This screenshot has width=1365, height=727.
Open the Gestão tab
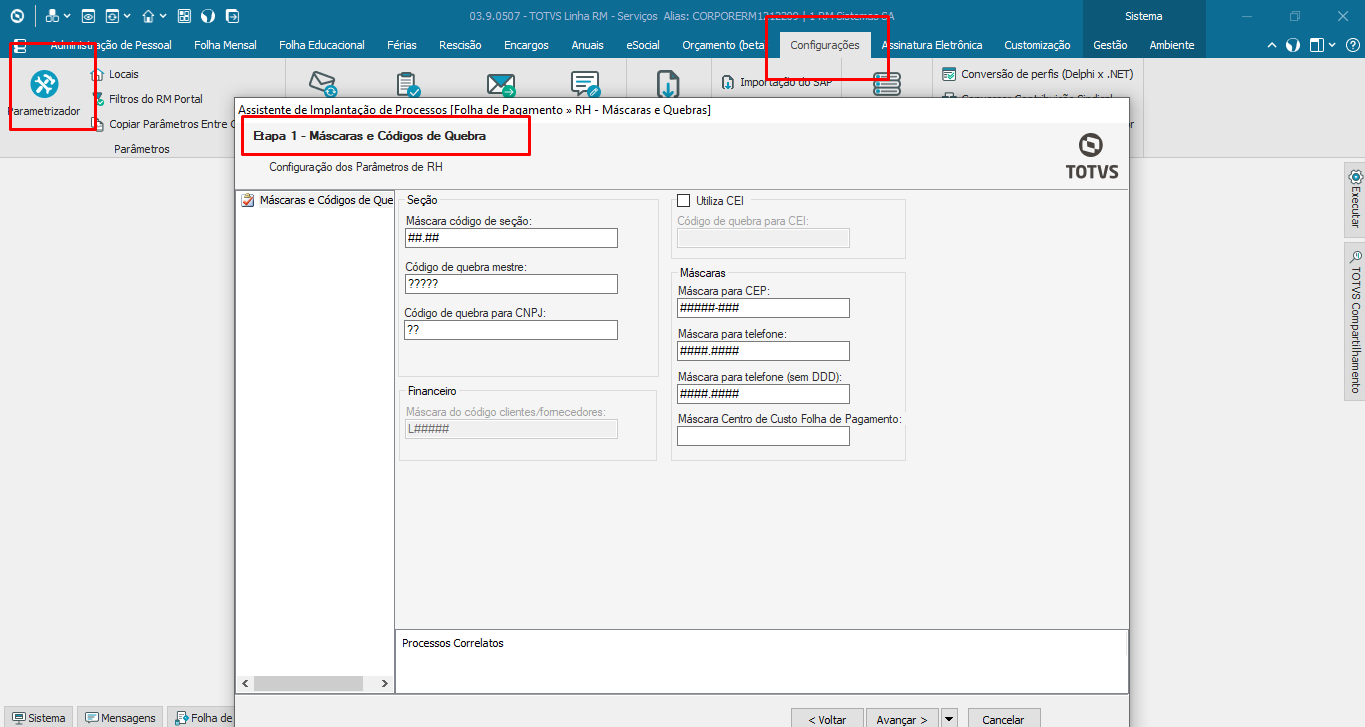[1110, 45]
